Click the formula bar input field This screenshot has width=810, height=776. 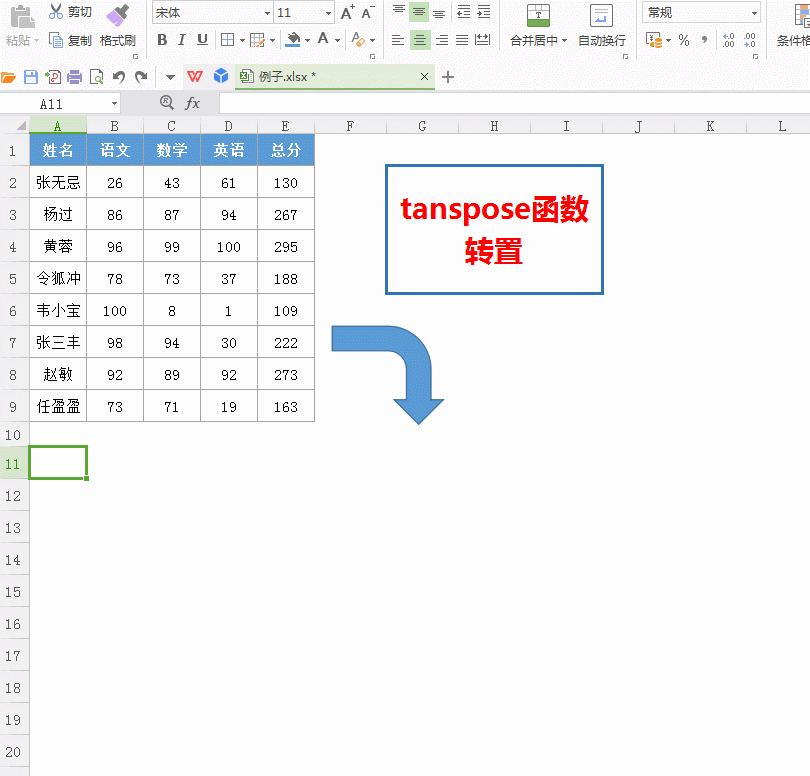(x=515, y=103)
